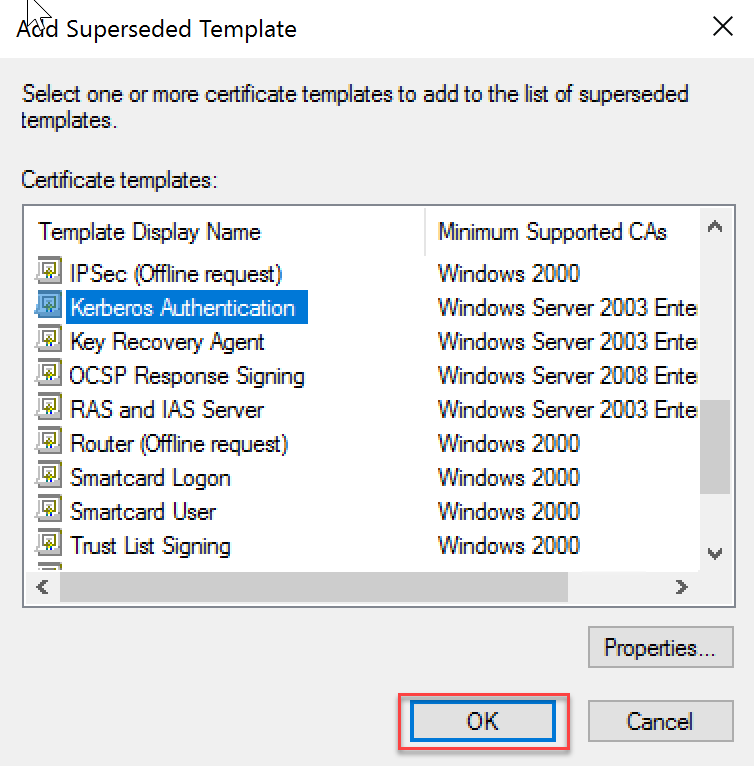Click the IPSec (Offline request) template icon
This screenshot has width=754, height=766.
click(x=49, y=273)
